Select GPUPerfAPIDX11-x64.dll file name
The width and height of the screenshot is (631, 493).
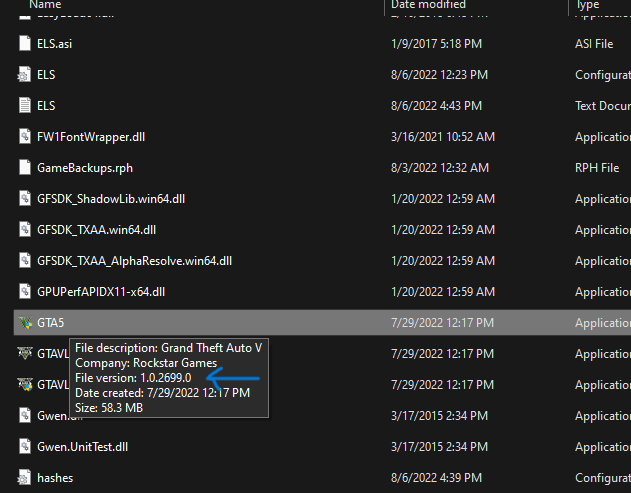101,292
